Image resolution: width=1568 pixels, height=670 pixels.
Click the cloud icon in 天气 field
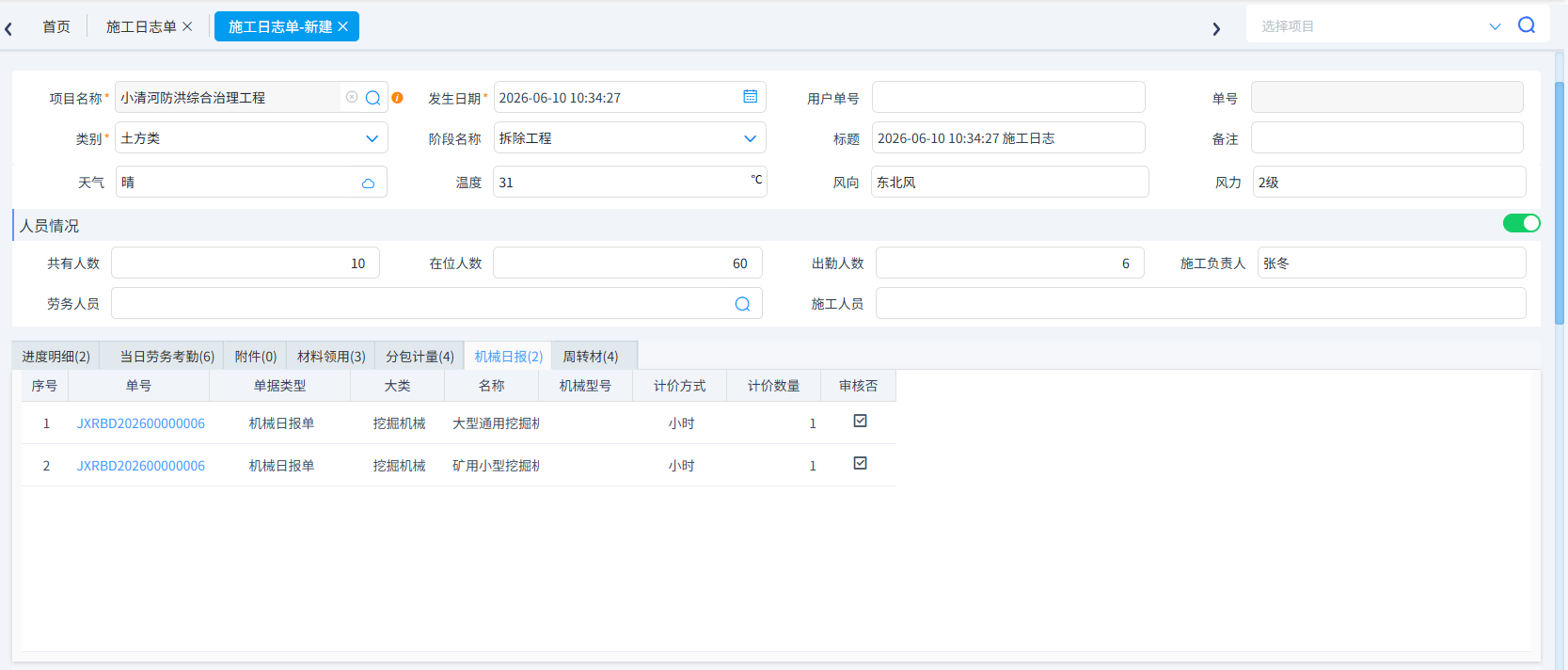coord(368,183)
